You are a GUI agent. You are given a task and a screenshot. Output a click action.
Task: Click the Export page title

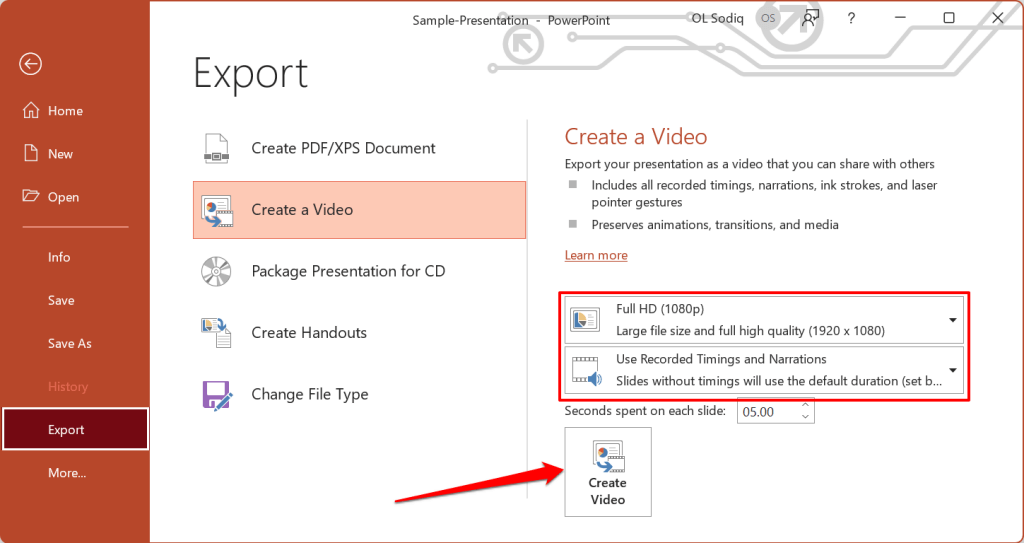[x=251, y=74]
